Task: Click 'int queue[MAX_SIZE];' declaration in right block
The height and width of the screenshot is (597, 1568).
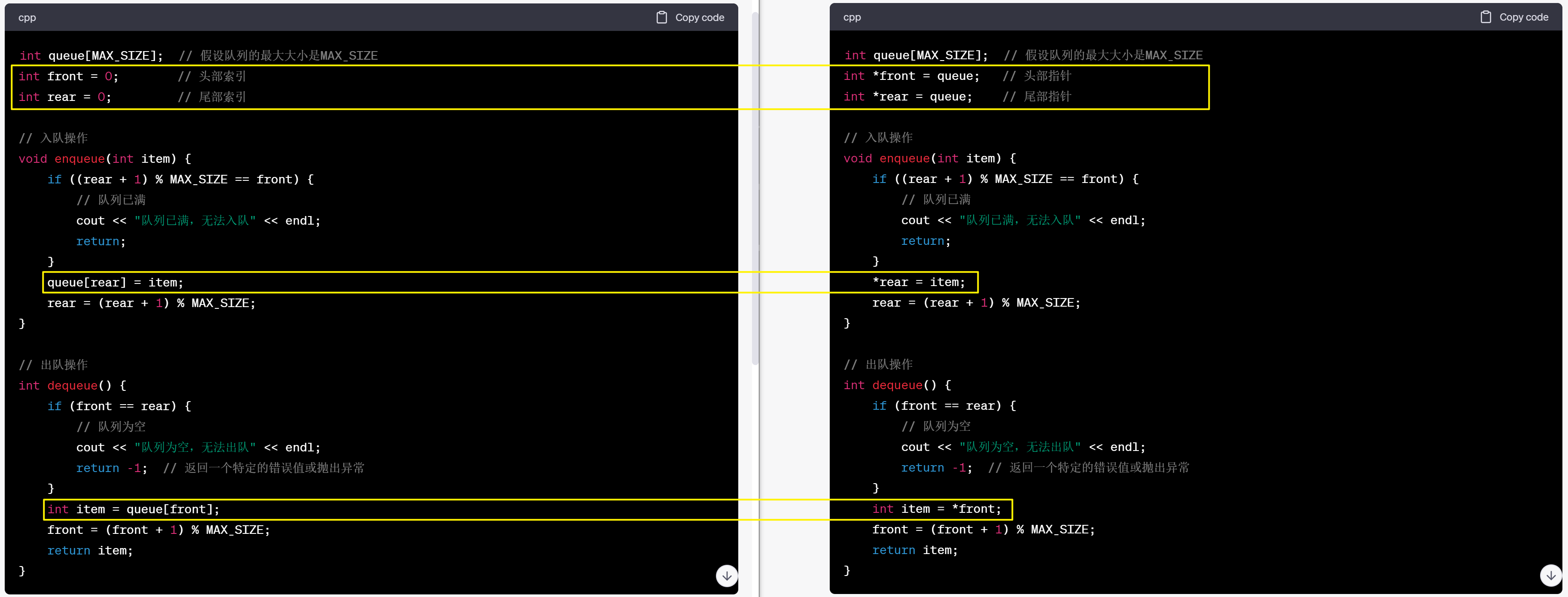Action: tap(916, 55)
